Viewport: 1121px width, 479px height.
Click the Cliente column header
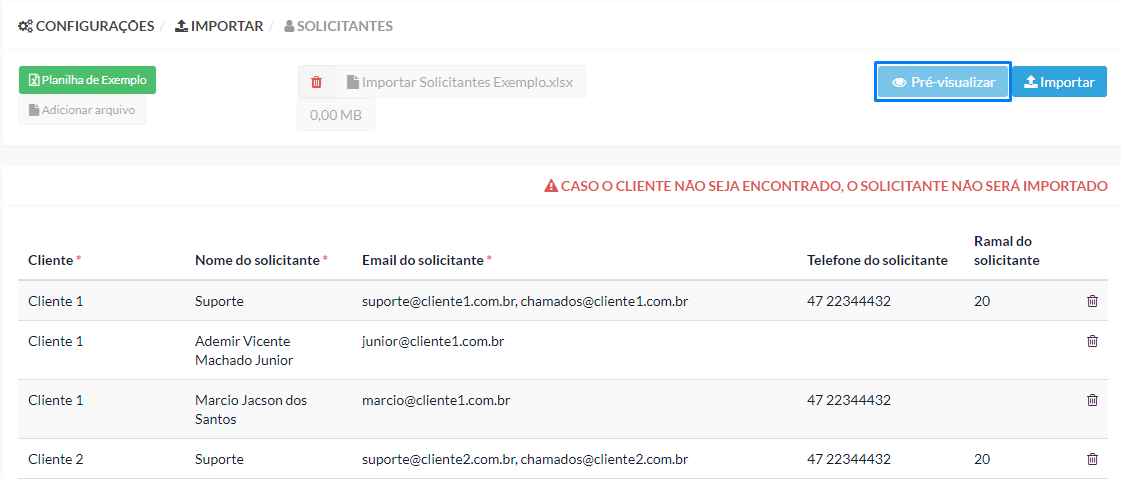coord(54,260)
